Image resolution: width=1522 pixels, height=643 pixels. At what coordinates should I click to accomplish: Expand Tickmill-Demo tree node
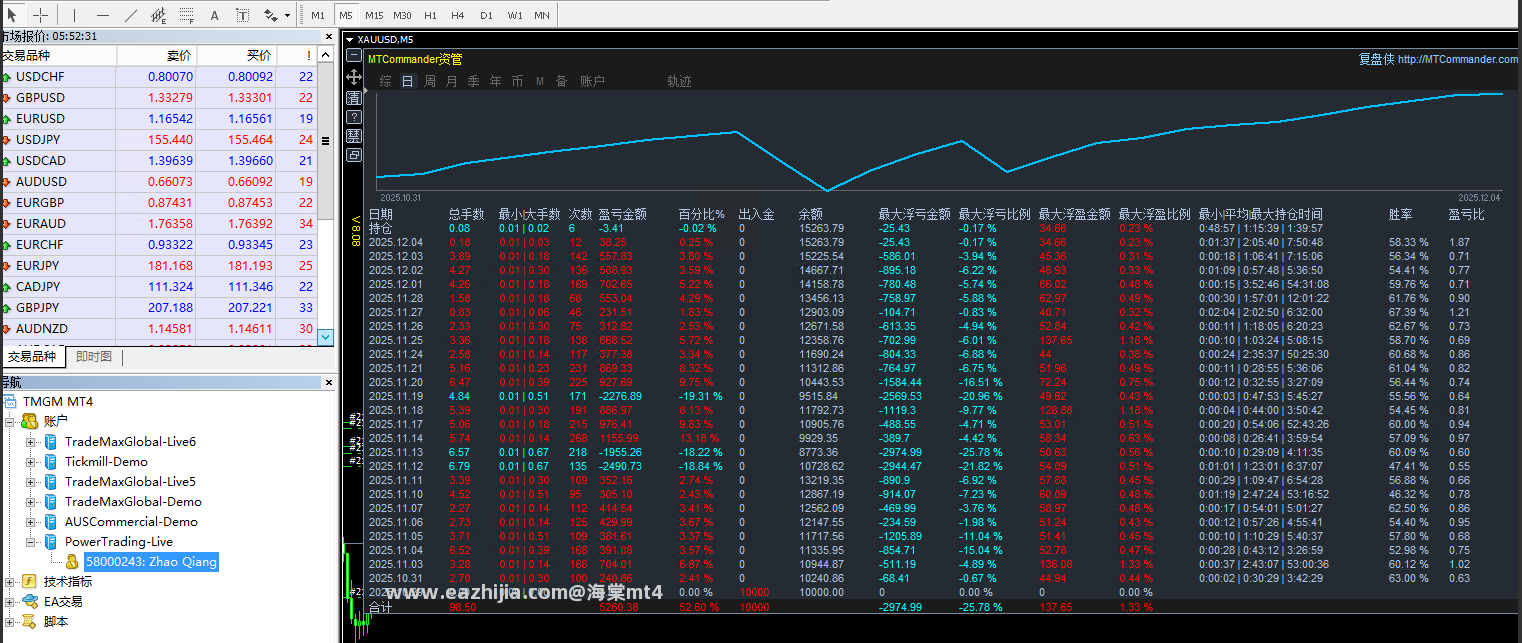31,461
